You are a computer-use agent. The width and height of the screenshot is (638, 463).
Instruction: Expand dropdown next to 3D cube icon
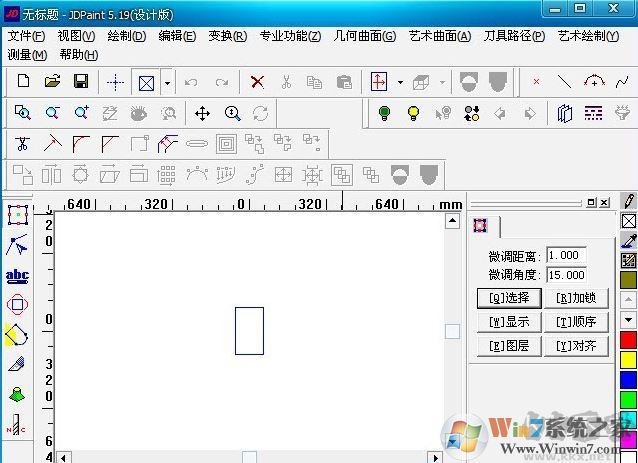tap(442, 83)
